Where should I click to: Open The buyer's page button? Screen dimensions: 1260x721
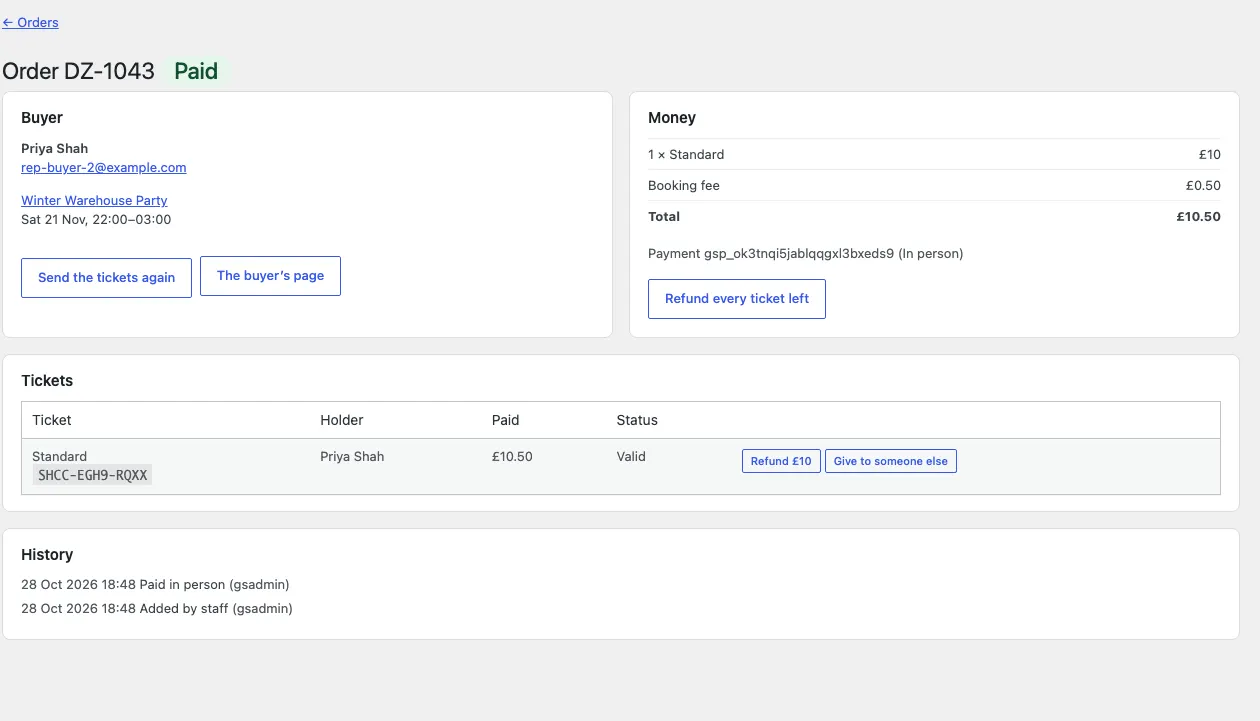pos(270,276)
